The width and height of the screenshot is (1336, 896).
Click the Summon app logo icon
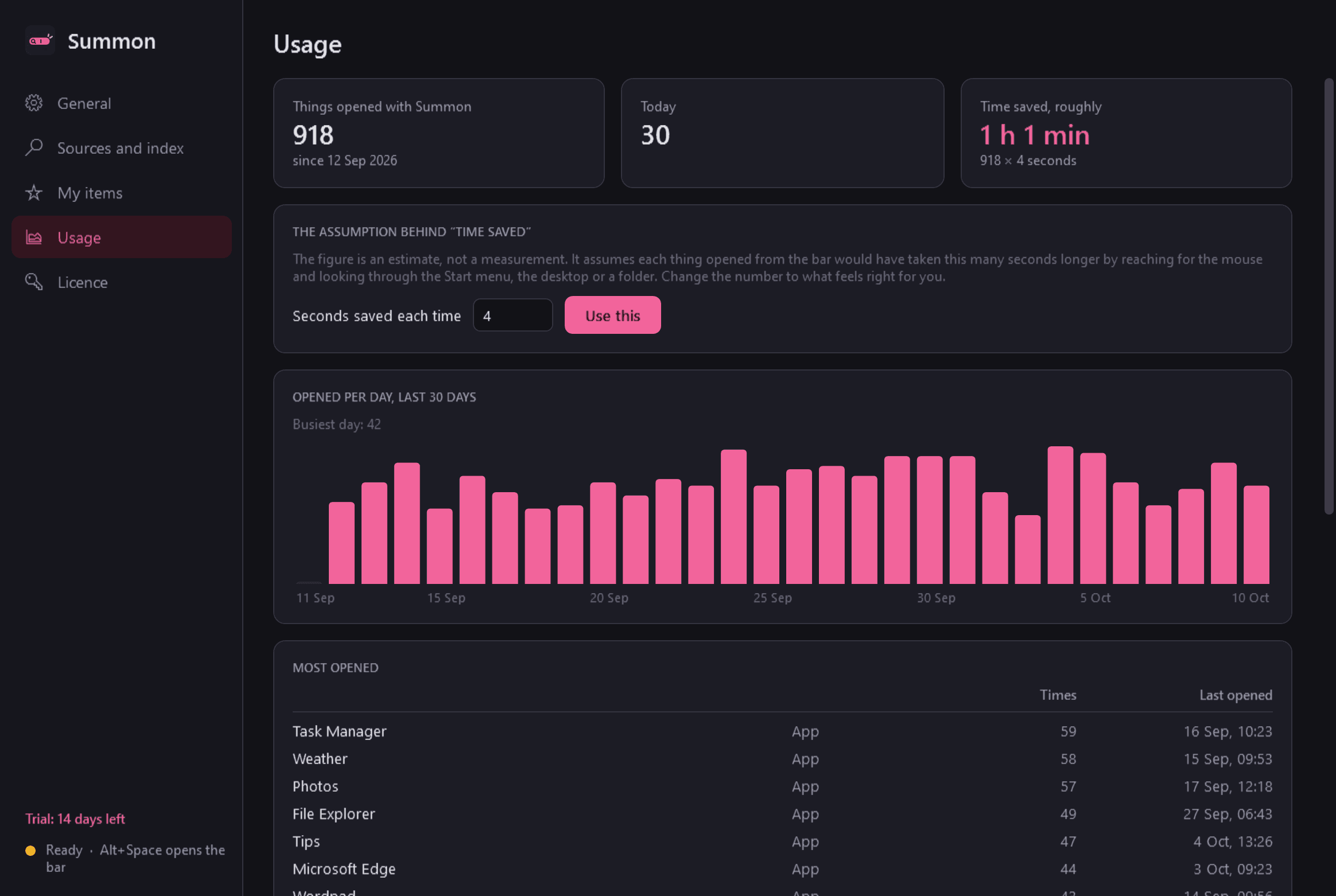[40, 41]
